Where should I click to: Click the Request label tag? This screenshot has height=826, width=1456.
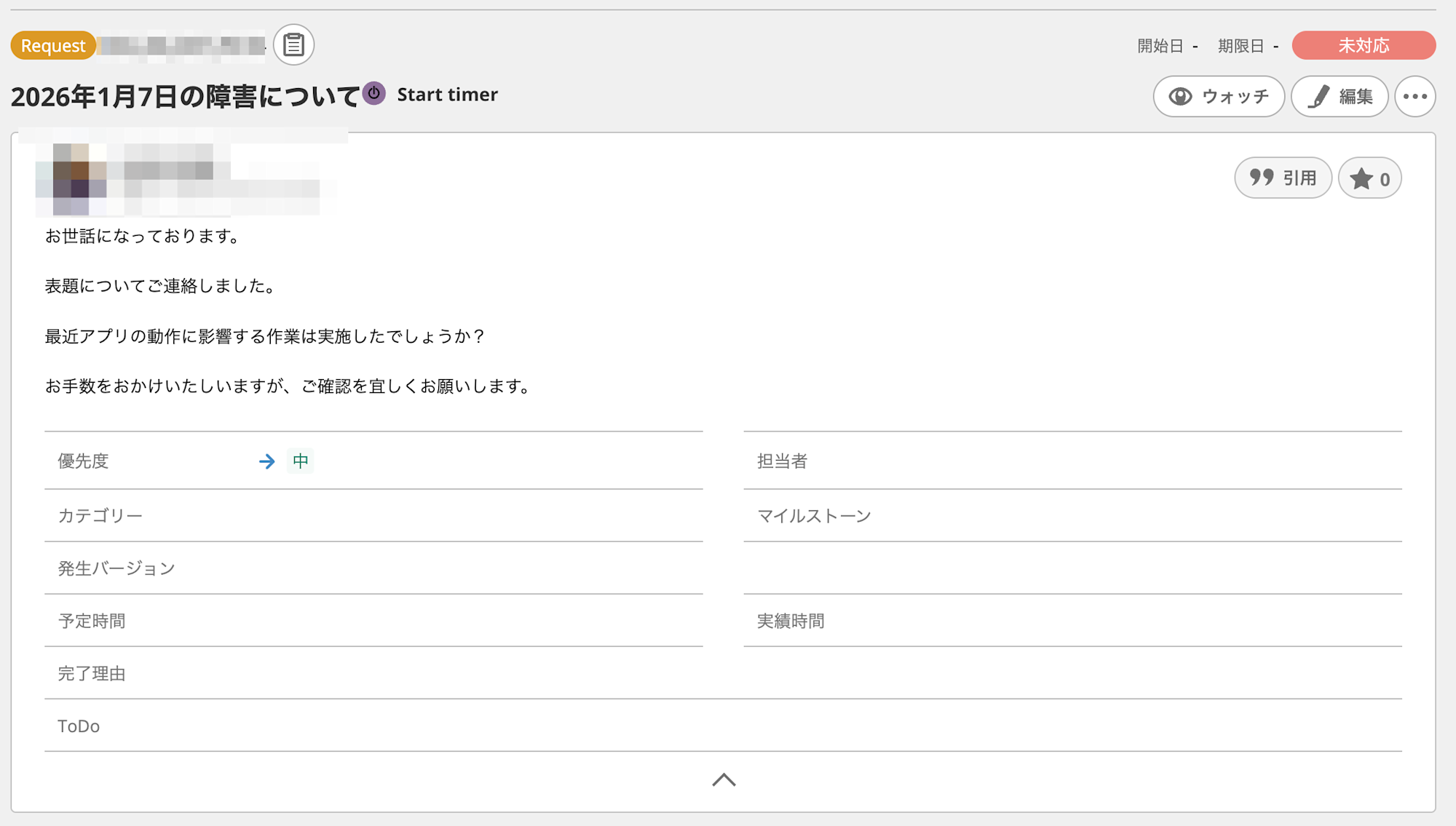pyautogui.click(x=52, y=45)
